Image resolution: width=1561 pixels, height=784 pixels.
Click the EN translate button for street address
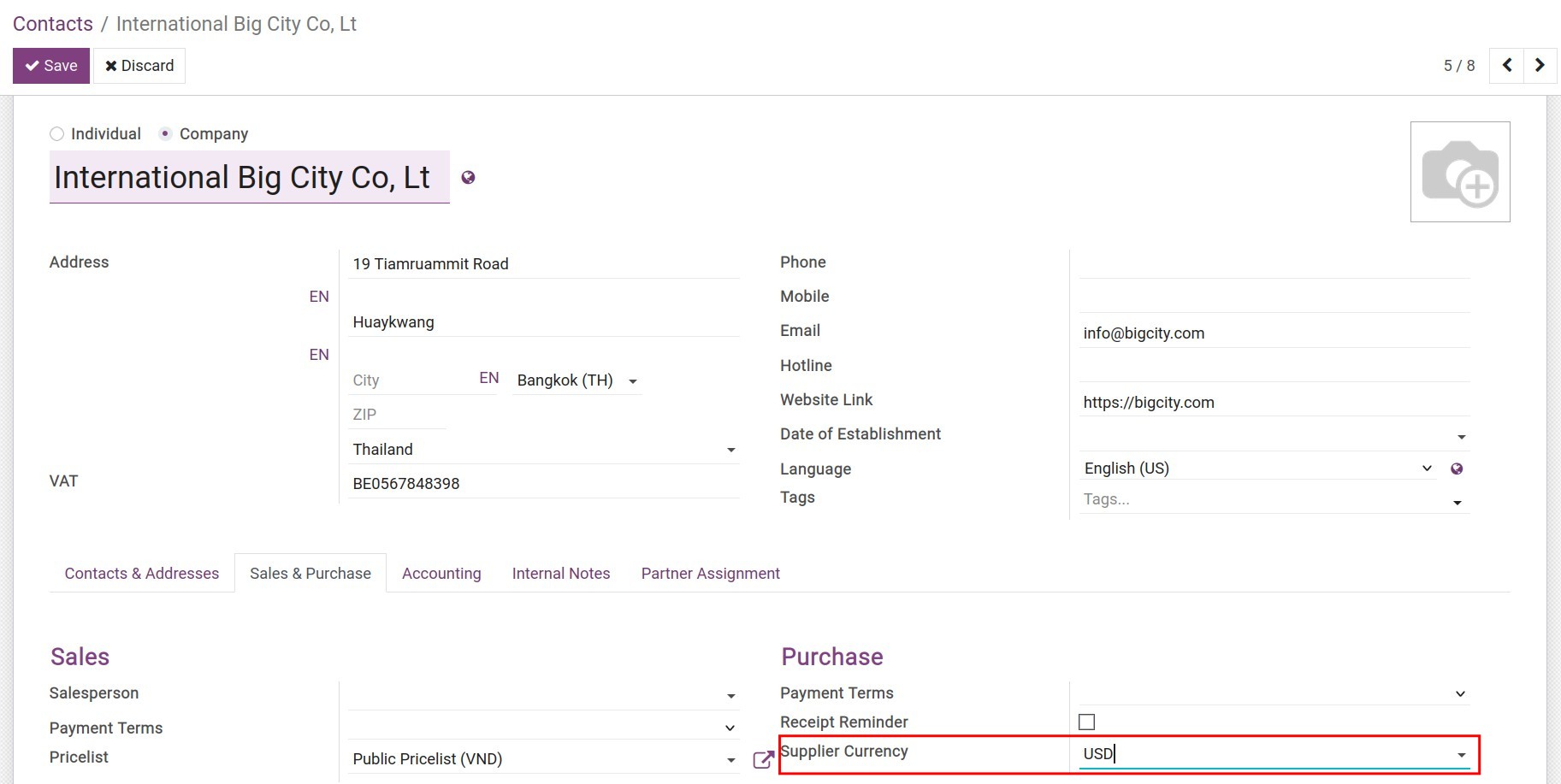pyautogui.click(x=319, y=297)
